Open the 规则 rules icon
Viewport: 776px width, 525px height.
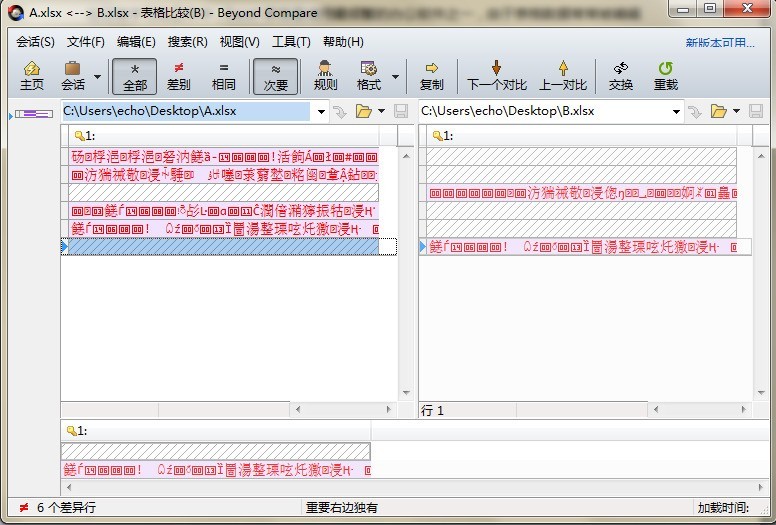coord(325,76)
